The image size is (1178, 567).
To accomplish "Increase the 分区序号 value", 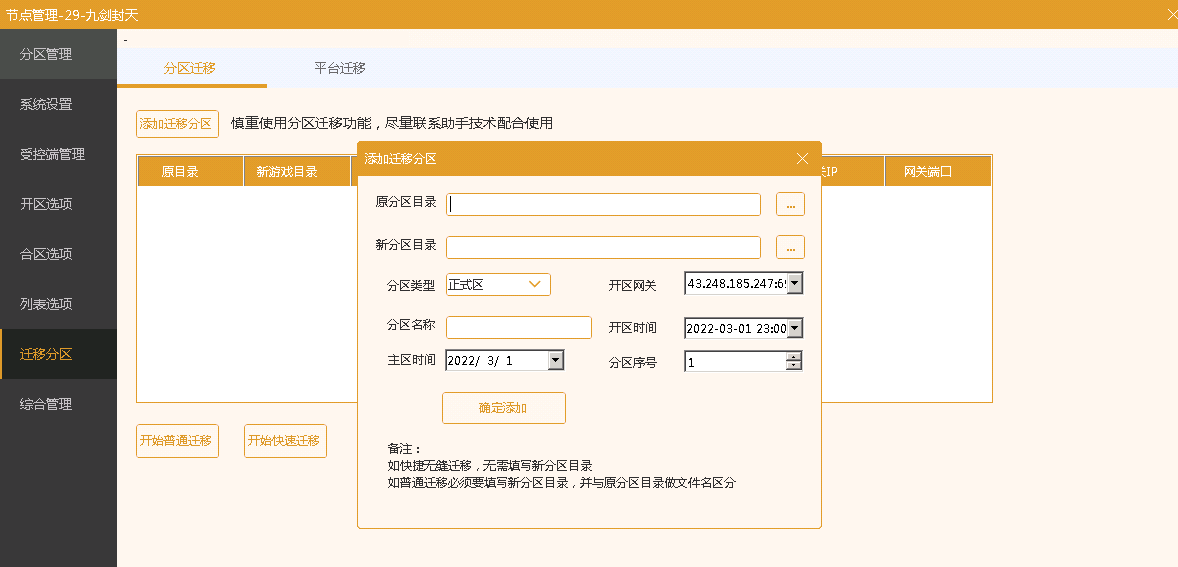I will [x=794, y=356].
